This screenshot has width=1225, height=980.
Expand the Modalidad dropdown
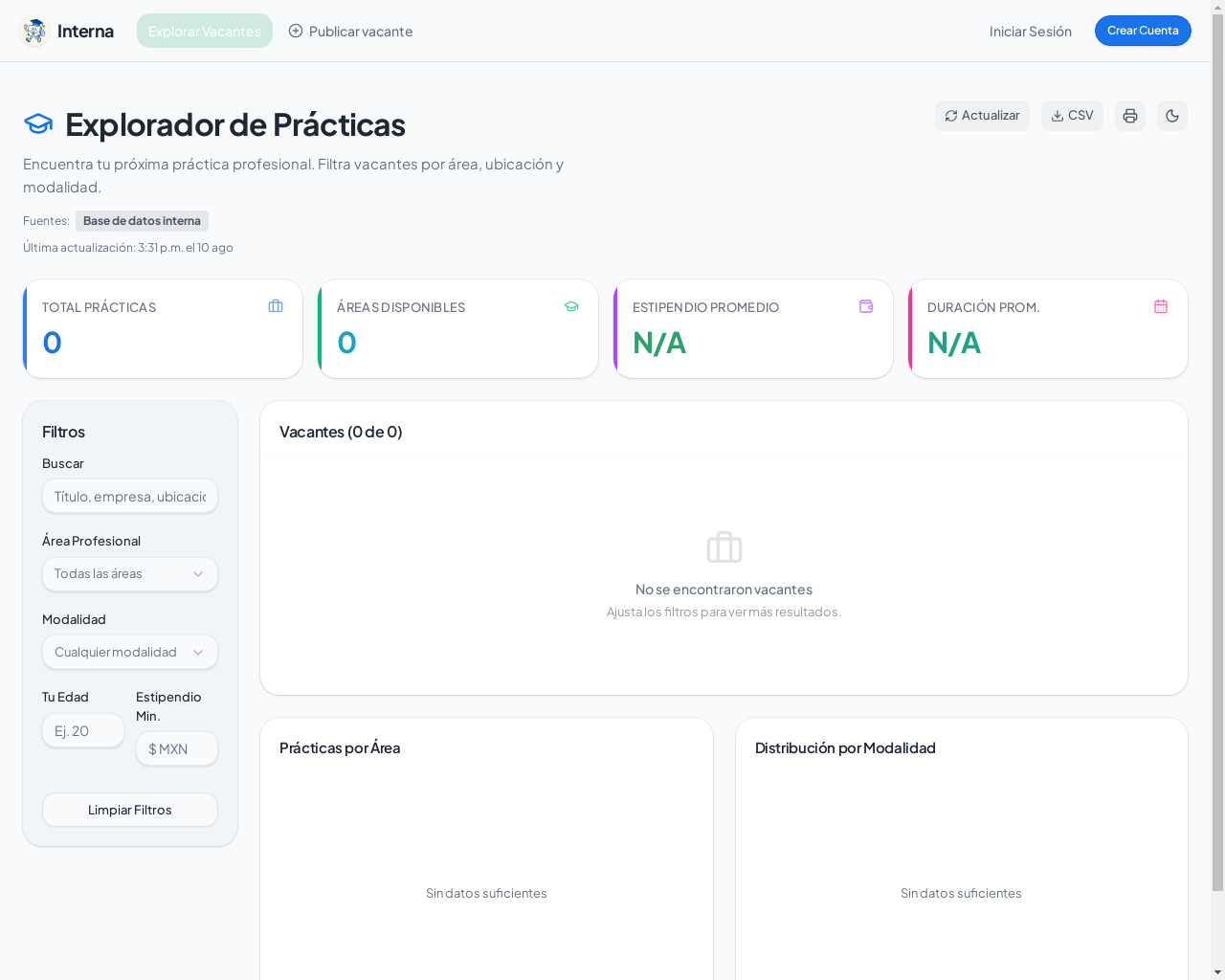(130, 653)
